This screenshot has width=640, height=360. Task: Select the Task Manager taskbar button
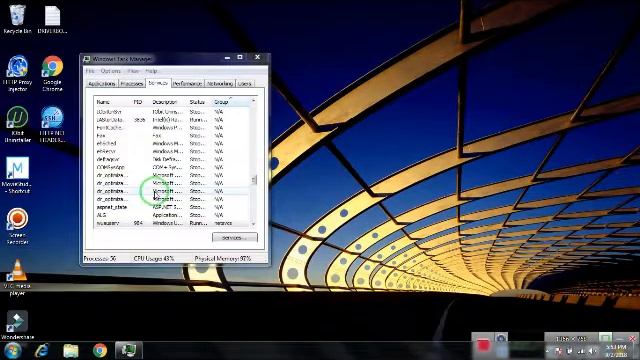pyautogui.click(x=129, y=351)
